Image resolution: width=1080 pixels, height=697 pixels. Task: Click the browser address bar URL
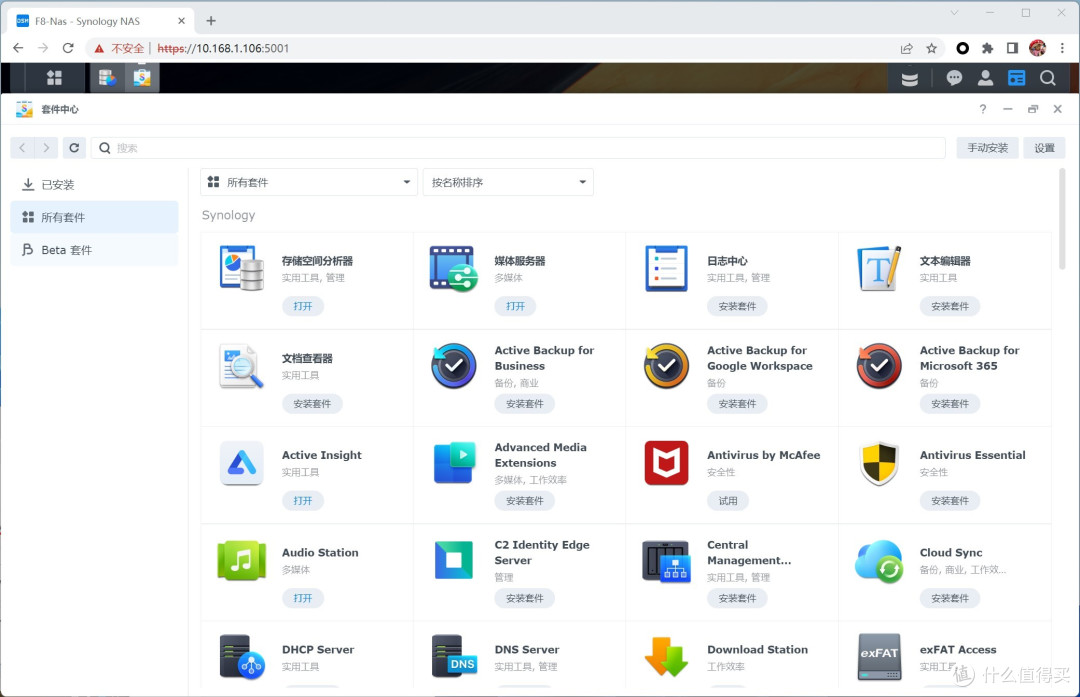click(223, 48)
